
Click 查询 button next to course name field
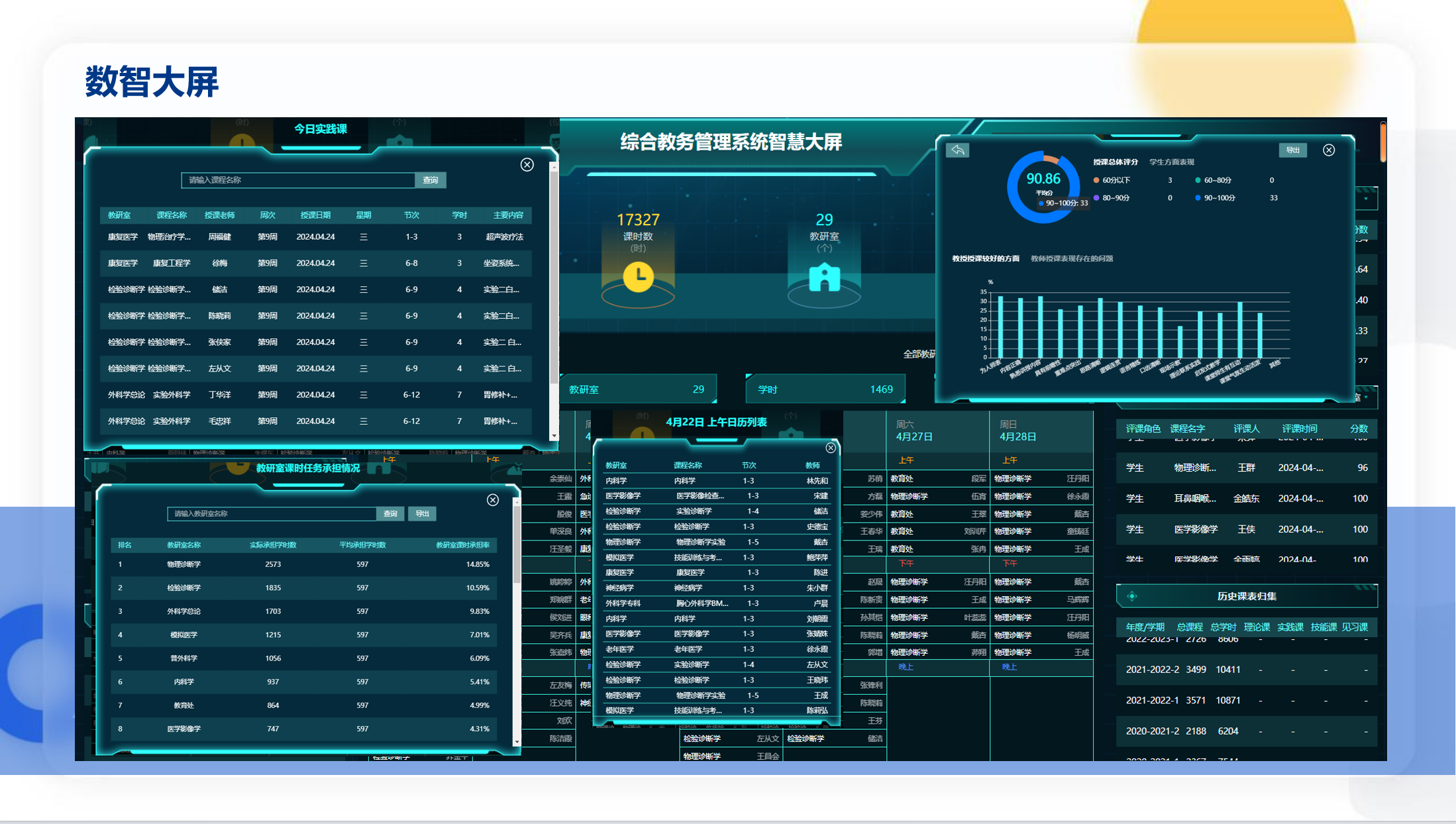click(x=431, y=180)
